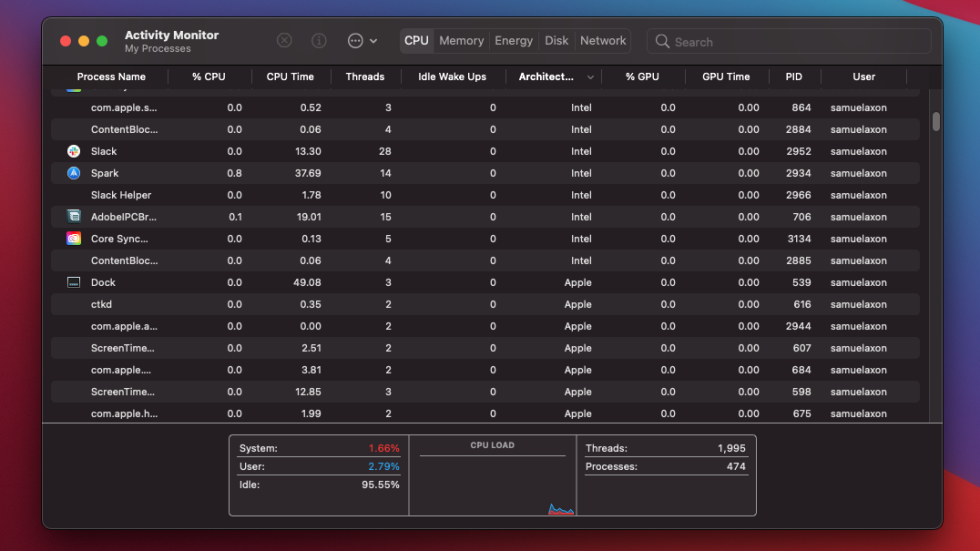
Task: Switch to the Memory tab
Action: [x=461, y=41]
